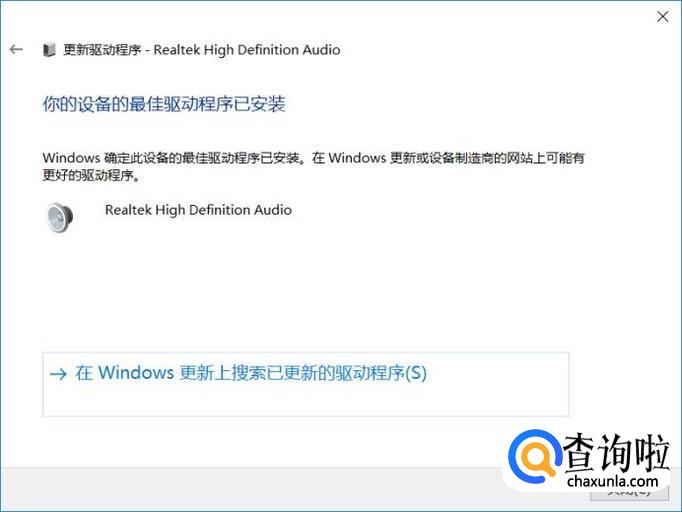Click the Realtek speaker device icon
The width and height of the screenshot is (682, 512).
click(x=60, y=217)
